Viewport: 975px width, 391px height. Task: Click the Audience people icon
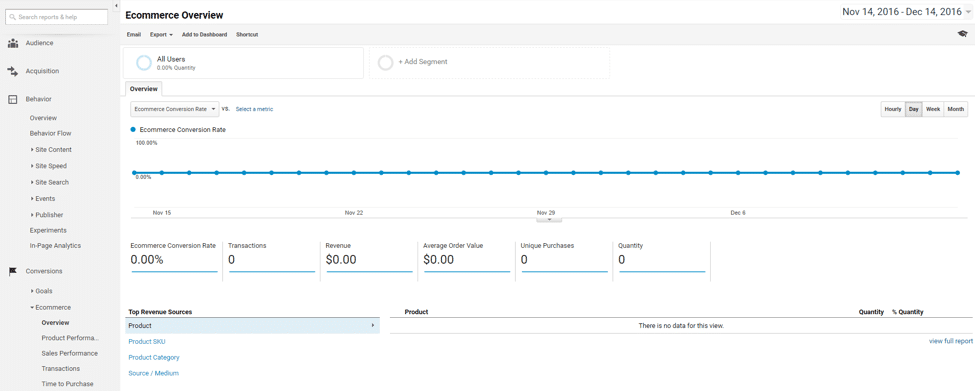[x=12, y=44]
